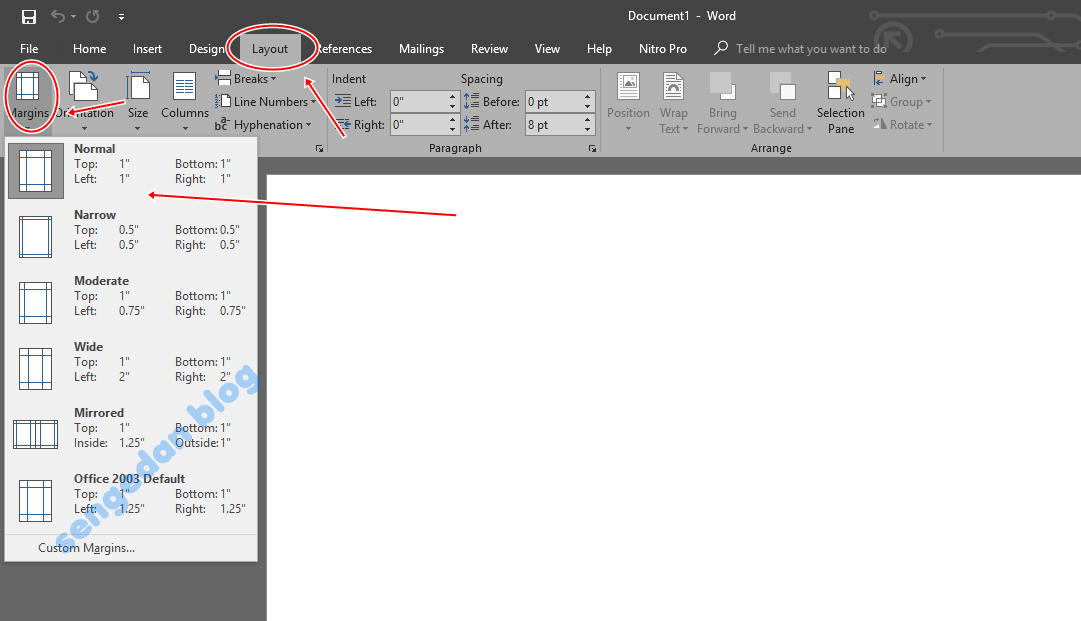The height and width of the screenshot is (621, 1081).
Task: Choose the Normal margin preset
Action: click(x=131, y=170)
